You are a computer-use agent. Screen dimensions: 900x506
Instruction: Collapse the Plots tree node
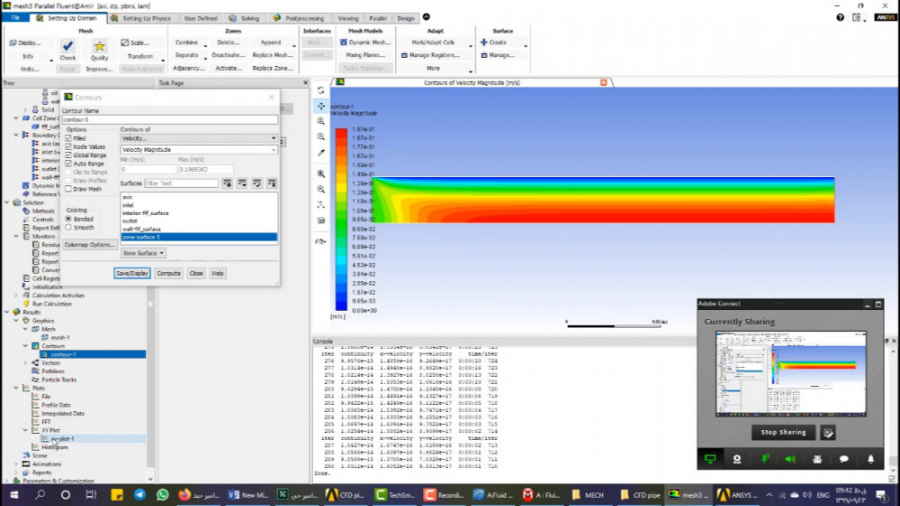17,388
